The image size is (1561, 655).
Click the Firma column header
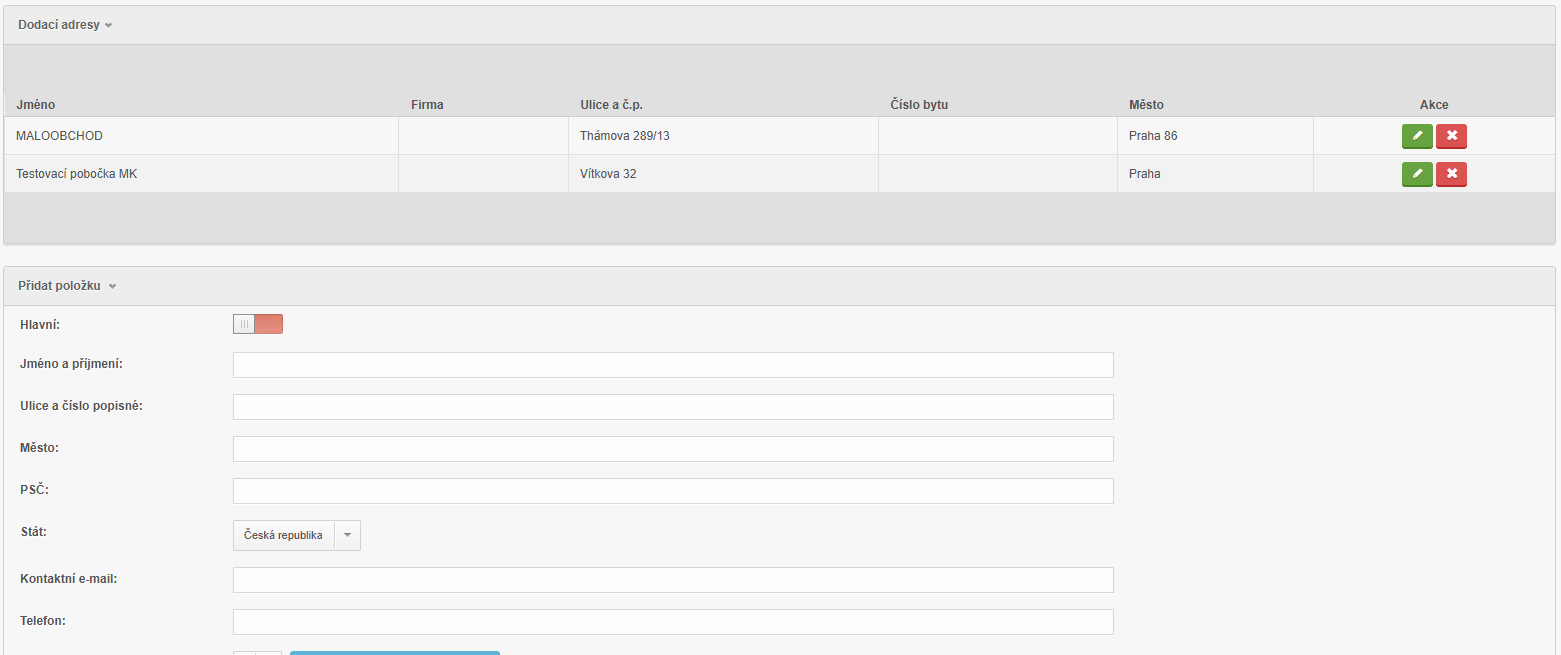427,105
